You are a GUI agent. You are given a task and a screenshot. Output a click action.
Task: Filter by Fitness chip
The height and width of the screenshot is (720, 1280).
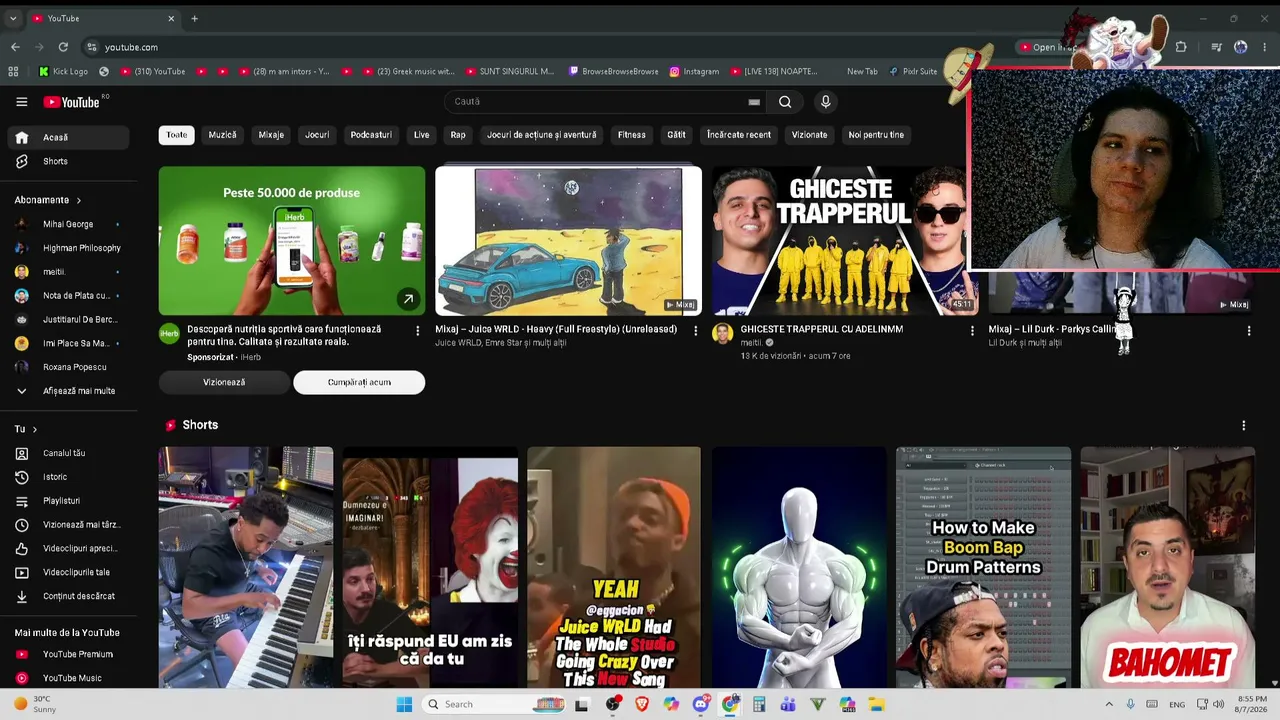tap(631, 135)
